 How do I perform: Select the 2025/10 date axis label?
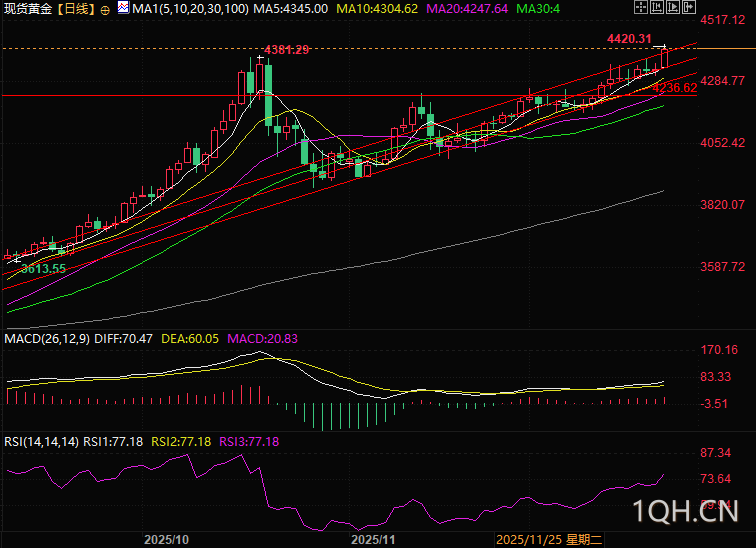(166, 539)
